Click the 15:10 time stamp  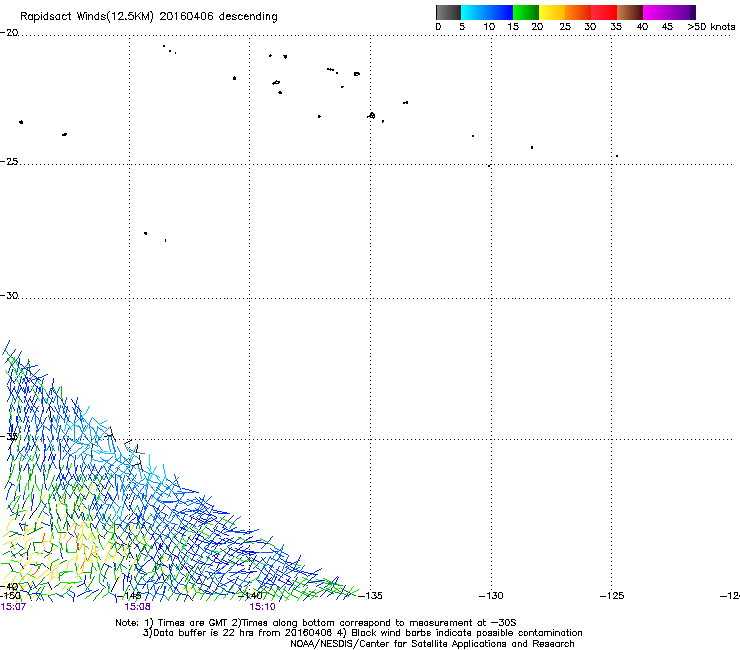tap(262, 607)
